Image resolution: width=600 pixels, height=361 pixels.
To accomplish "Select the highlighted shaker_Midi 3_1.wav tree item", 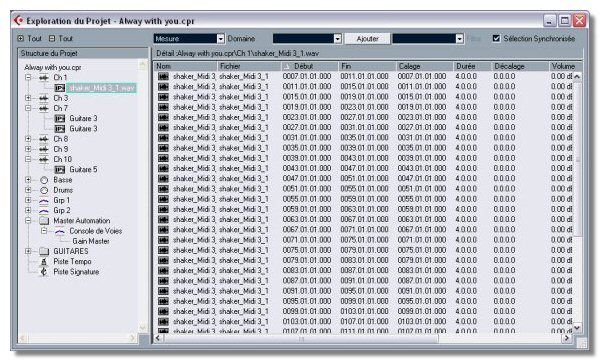I will [x=102, y=88].
